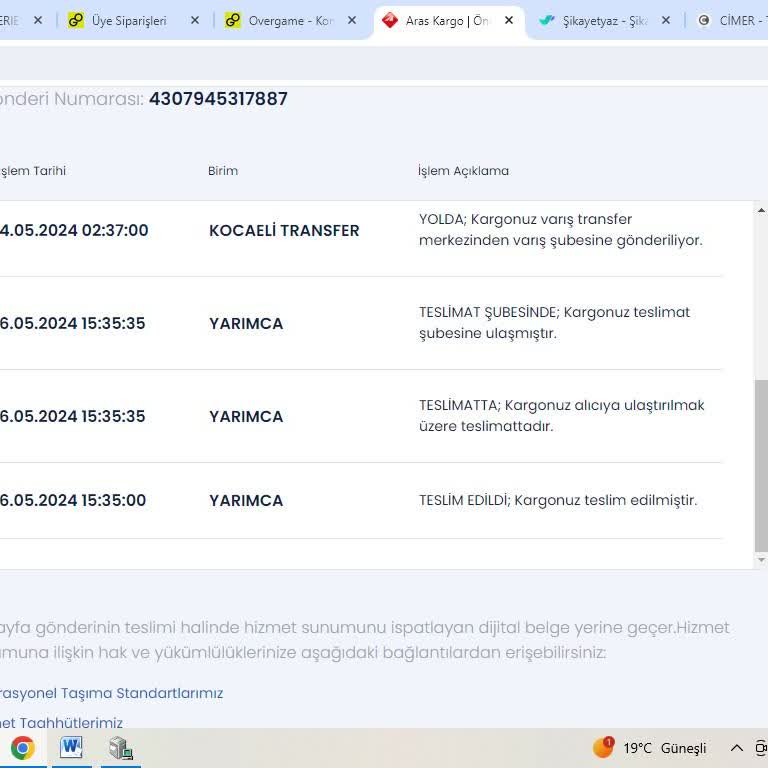768x768 pixels.
Task: Switch to the Overgame tab
Action: [291, 21]
